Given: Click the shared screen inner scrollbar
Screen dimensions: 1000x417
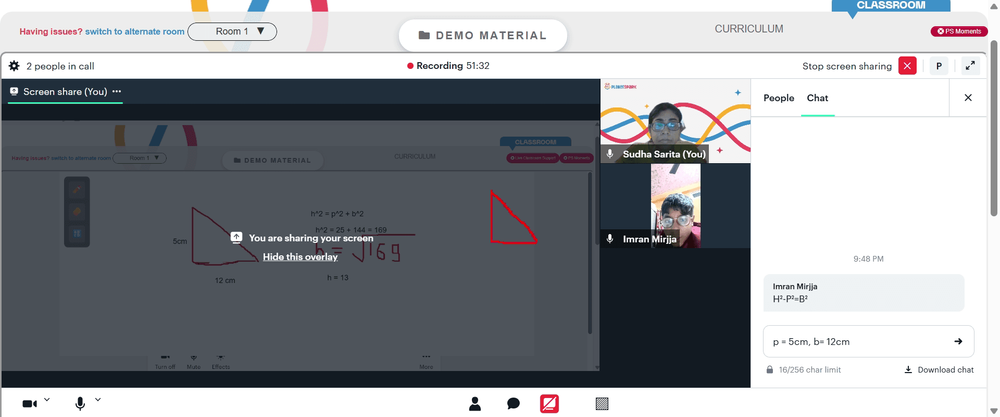Looking at the screenshot, I should pos(590,252).
